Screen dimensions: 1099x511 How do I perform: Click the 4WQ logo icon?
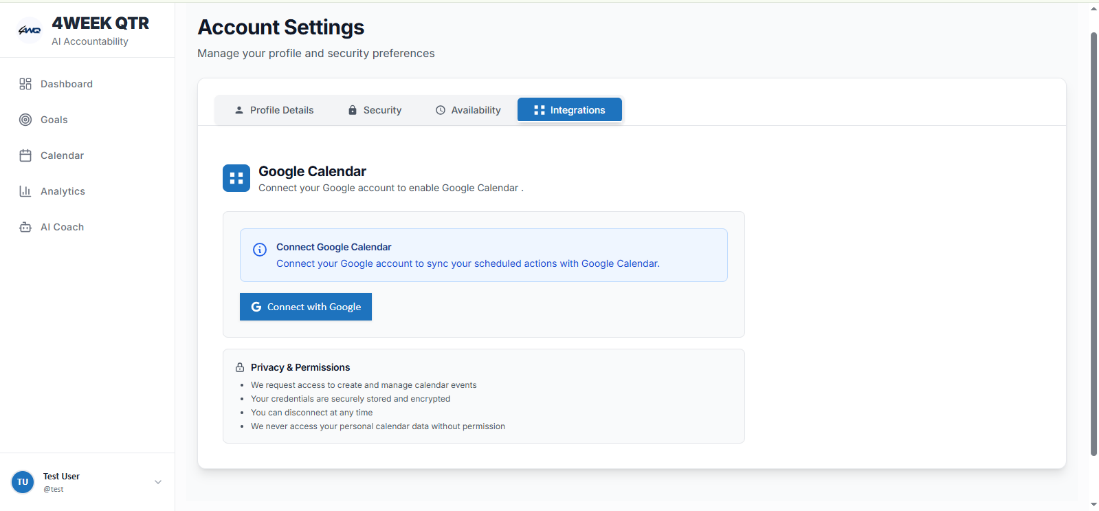pyautogui.click(x=29, y=30)
